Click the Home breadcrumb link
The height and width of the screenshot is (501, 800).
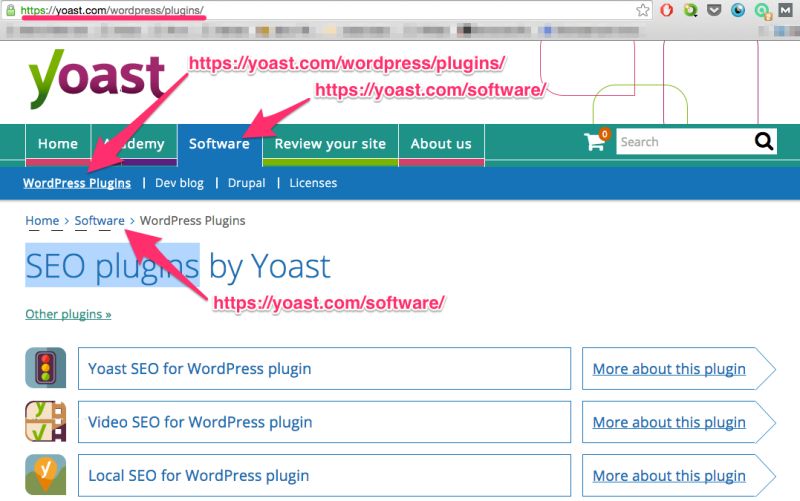click(x=42, y=221)
